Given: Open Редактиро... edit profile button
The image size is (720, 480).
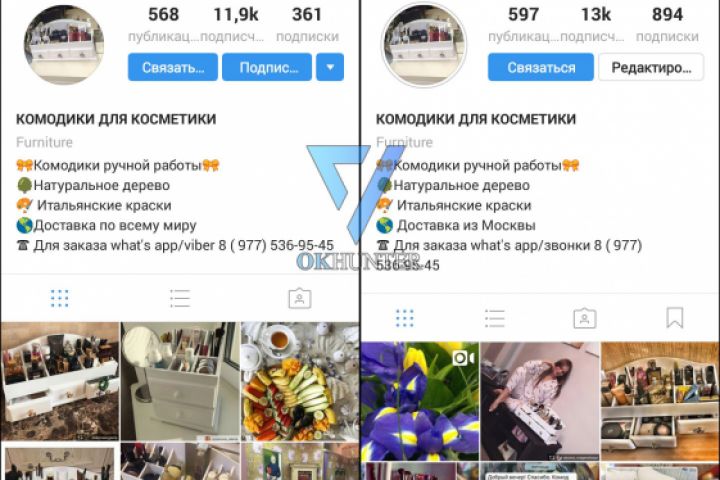Looking at the screenshot, I should click(x=651, y=67).
